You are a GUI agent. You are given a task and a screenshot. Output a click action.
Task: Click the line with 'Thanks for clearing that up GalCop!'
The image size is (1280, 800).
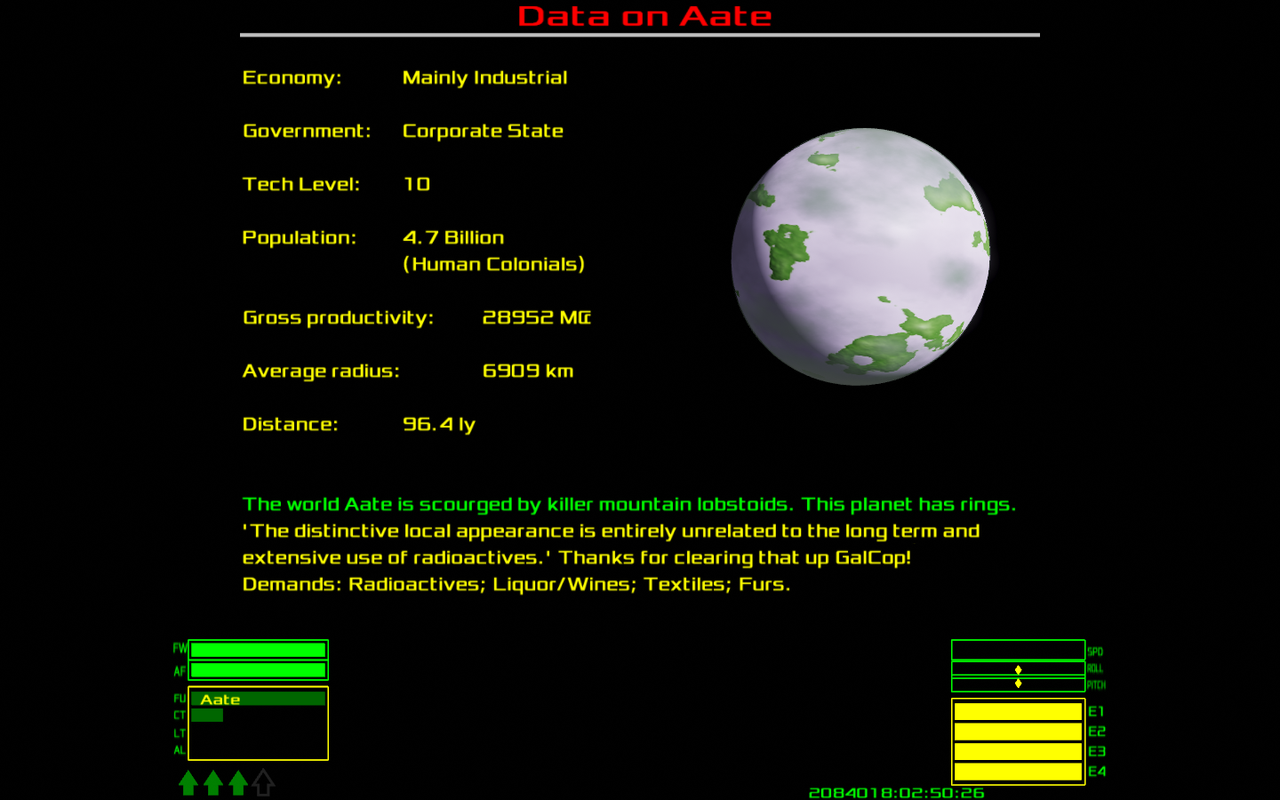[577, 558]
